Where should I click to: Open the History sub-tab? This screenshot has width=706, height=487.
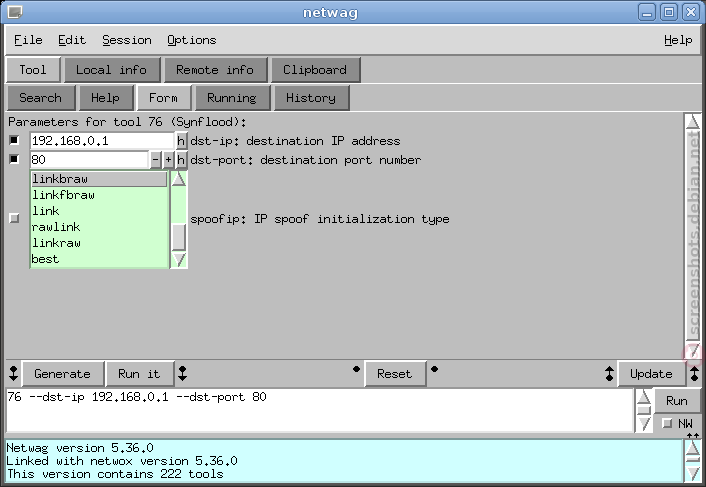coord(311,98)
